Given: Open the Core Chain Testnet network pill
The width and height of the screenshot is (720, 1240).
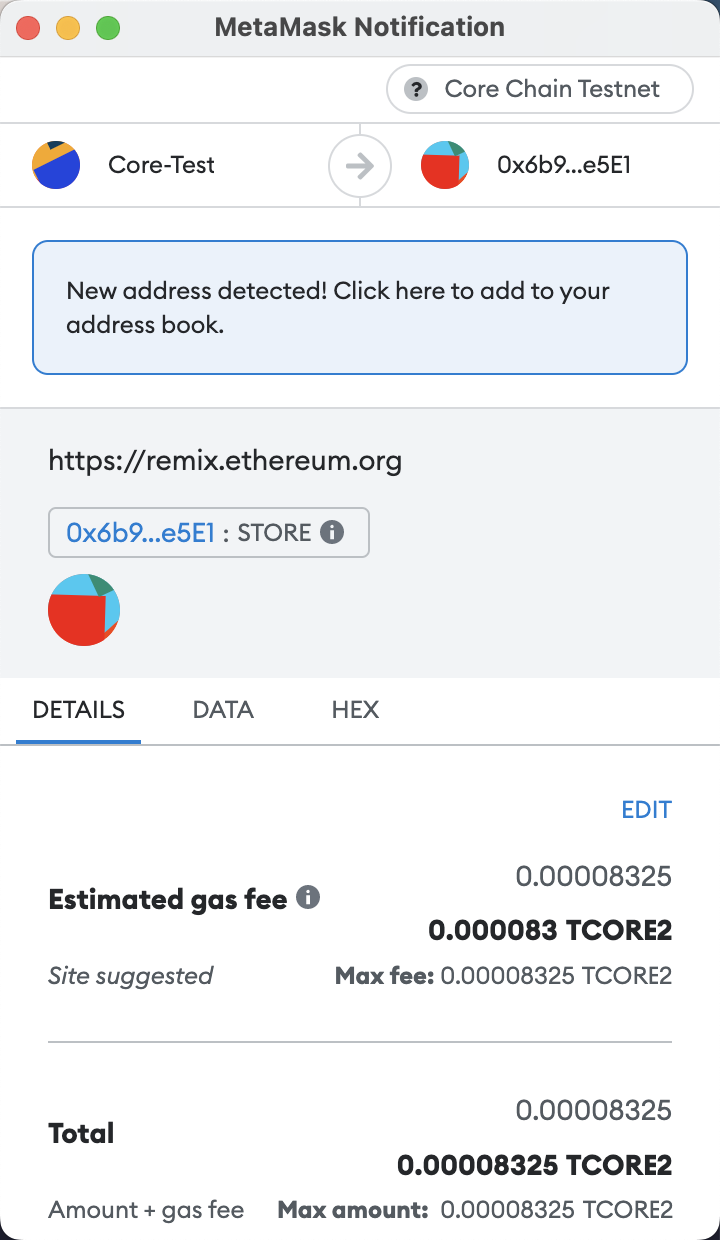Looking at the screenshot, I should [x=539, y=89].
